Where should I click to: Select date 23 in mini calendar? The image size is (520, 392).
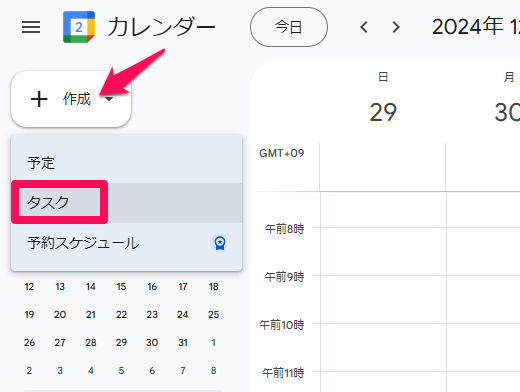click(x=152, y=314)
